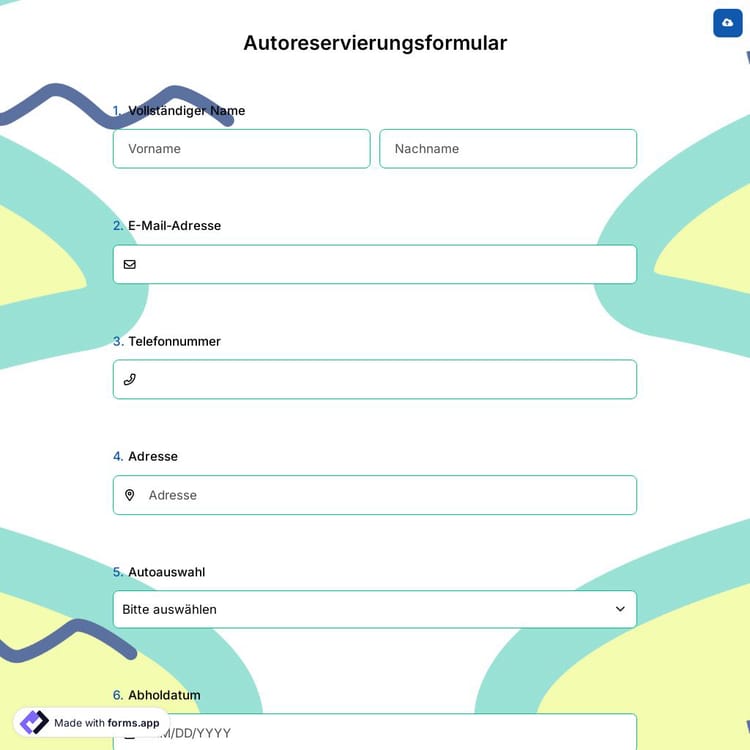This screenshot has width=750, height=750.
Task: Click the envelope icon in email field
Action: click(x=129, y=264)
